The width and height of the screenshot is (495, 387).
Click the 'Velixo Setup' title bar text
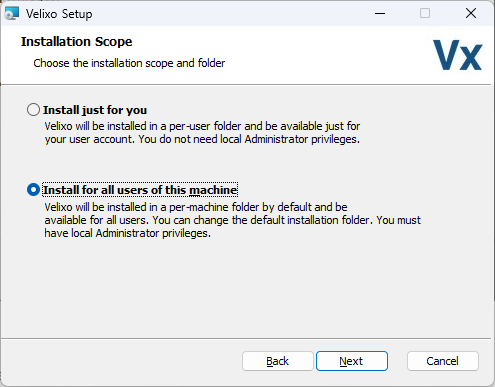click(x=59, y=14)
